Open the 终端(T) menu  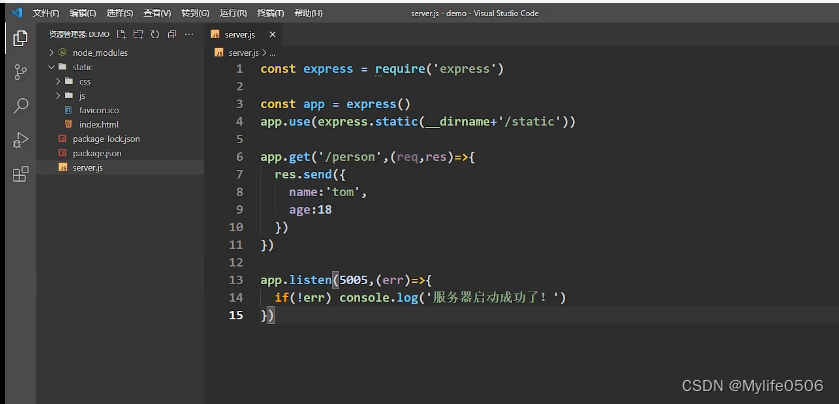point(271,13)
